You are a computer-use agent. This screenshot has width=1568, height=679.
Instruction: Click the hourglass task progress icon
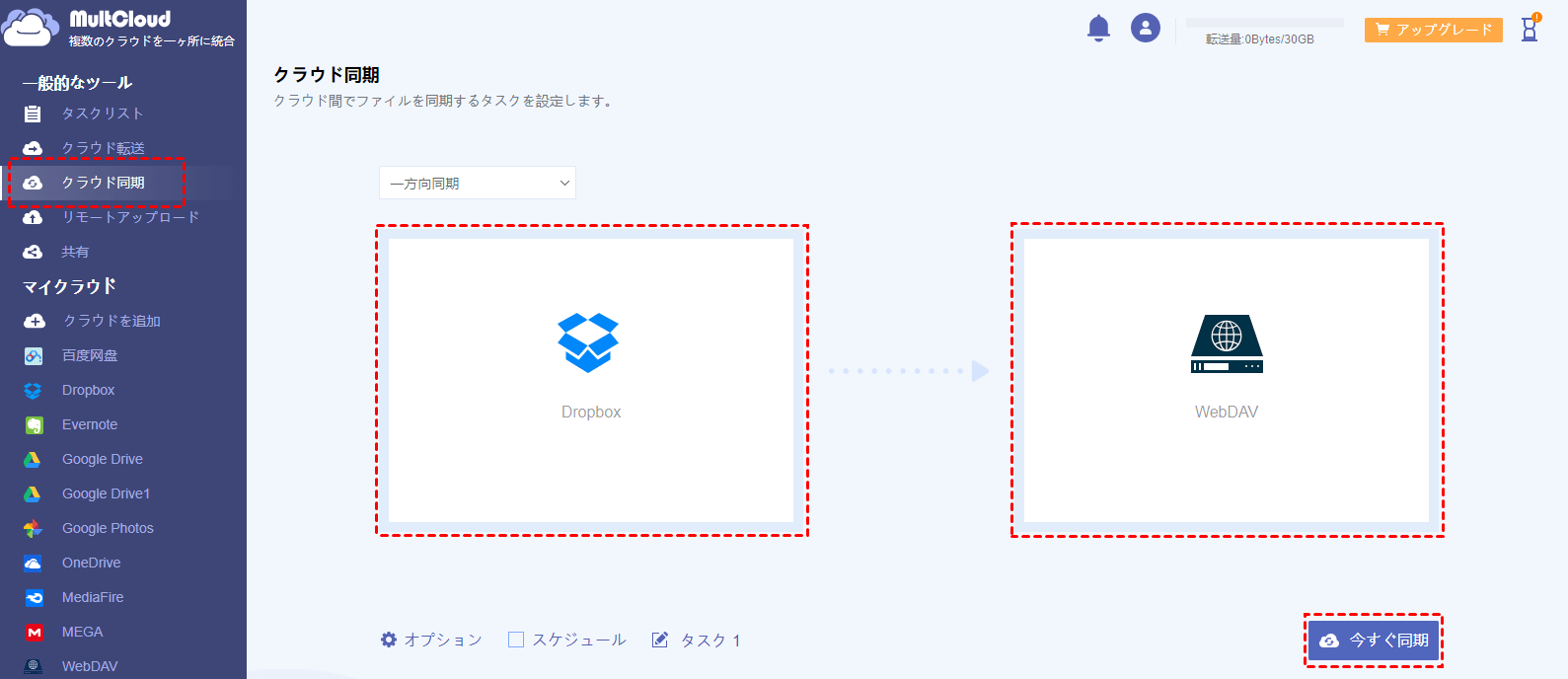pos(1530,28)
